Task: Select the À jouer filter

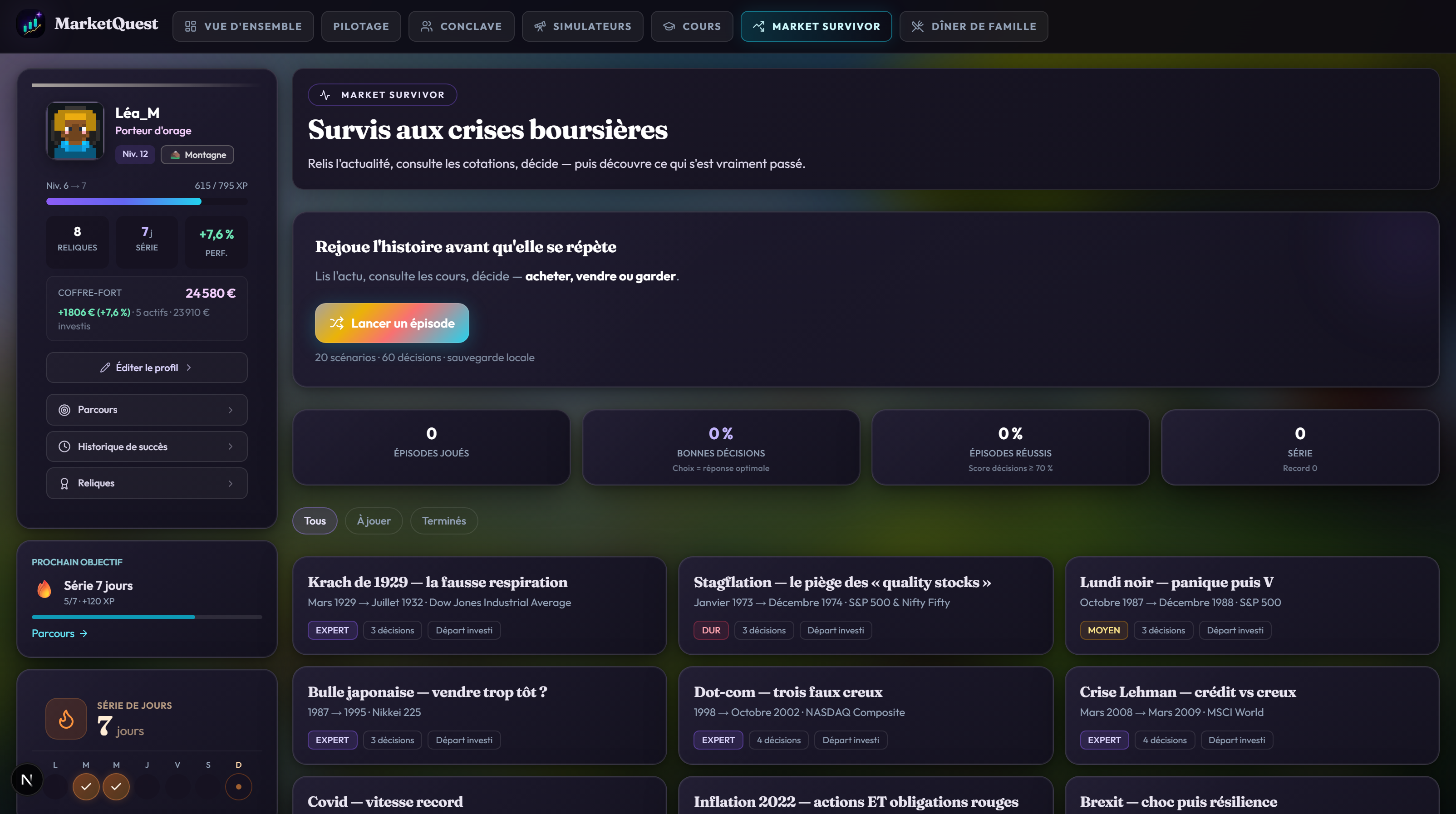Action: [374, 521]
